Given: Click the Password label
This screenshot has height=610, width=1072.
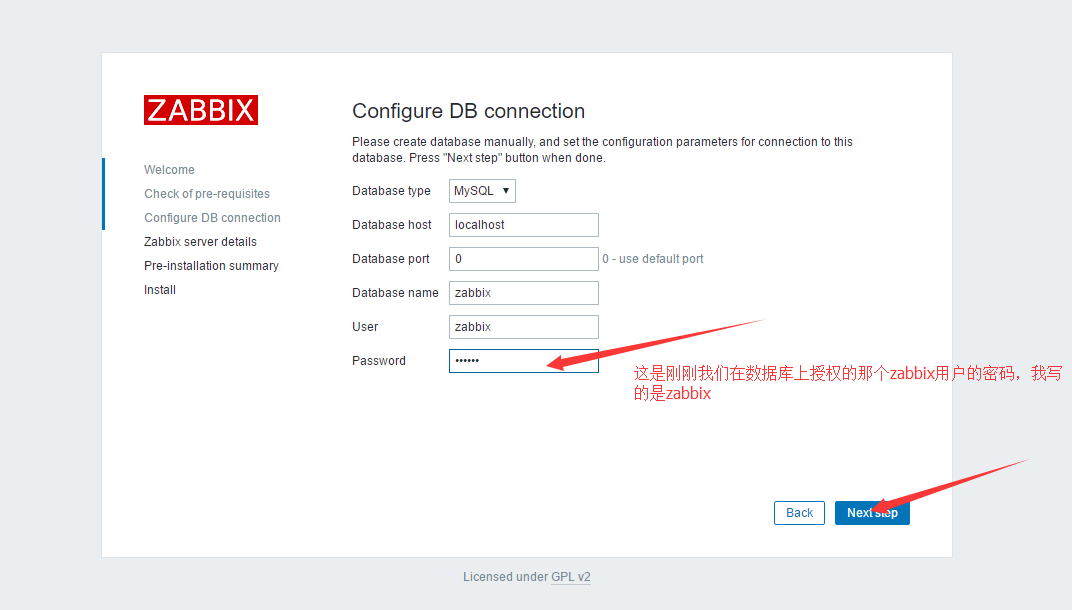Looking at the screenshot, I should click(379, 360).
